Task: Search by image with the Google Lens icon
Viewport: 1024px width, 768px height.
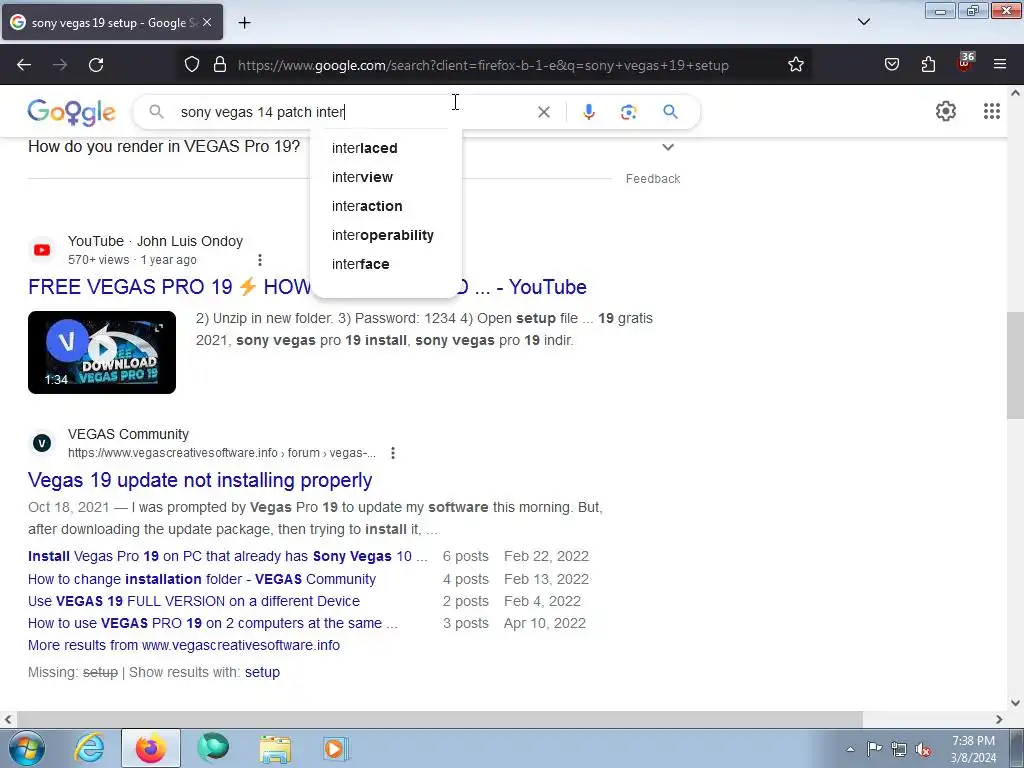Action: tap(628, 112)
